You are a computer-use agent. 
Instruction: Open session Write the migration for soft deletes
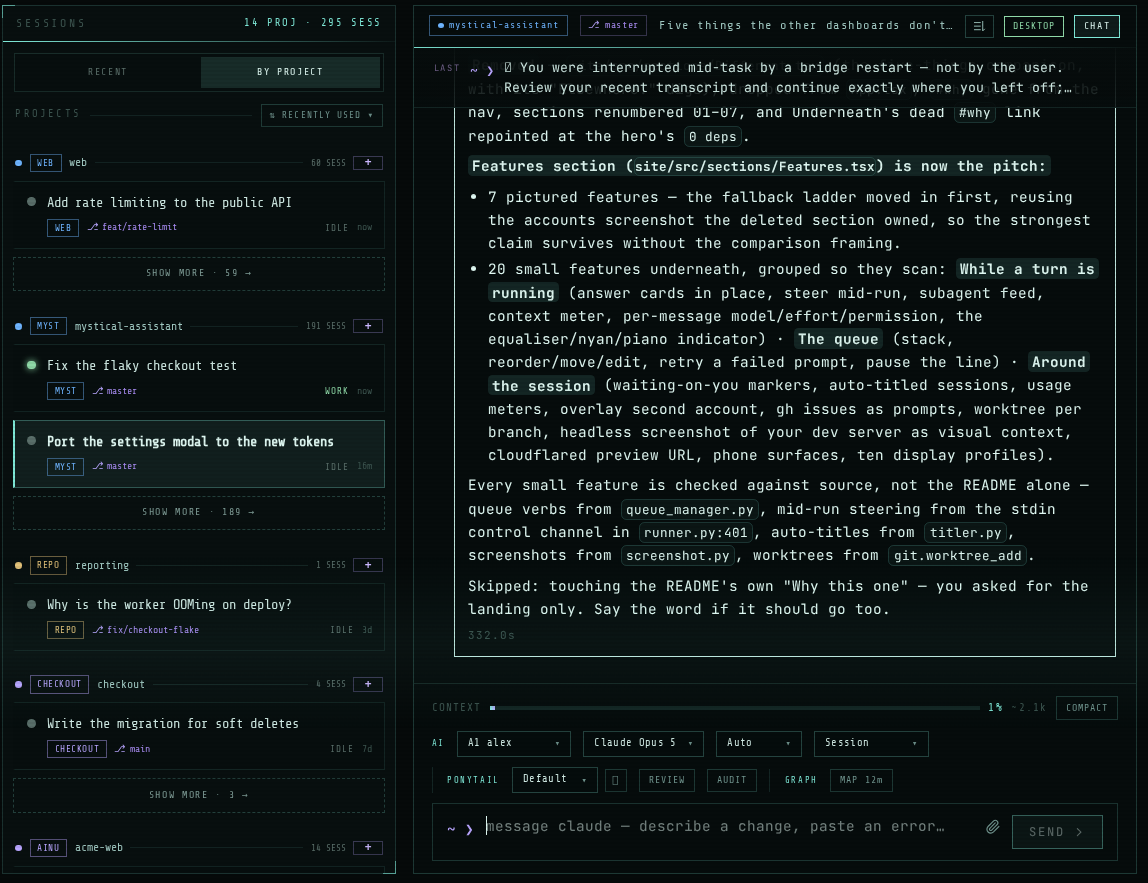[x=198, y=737]
